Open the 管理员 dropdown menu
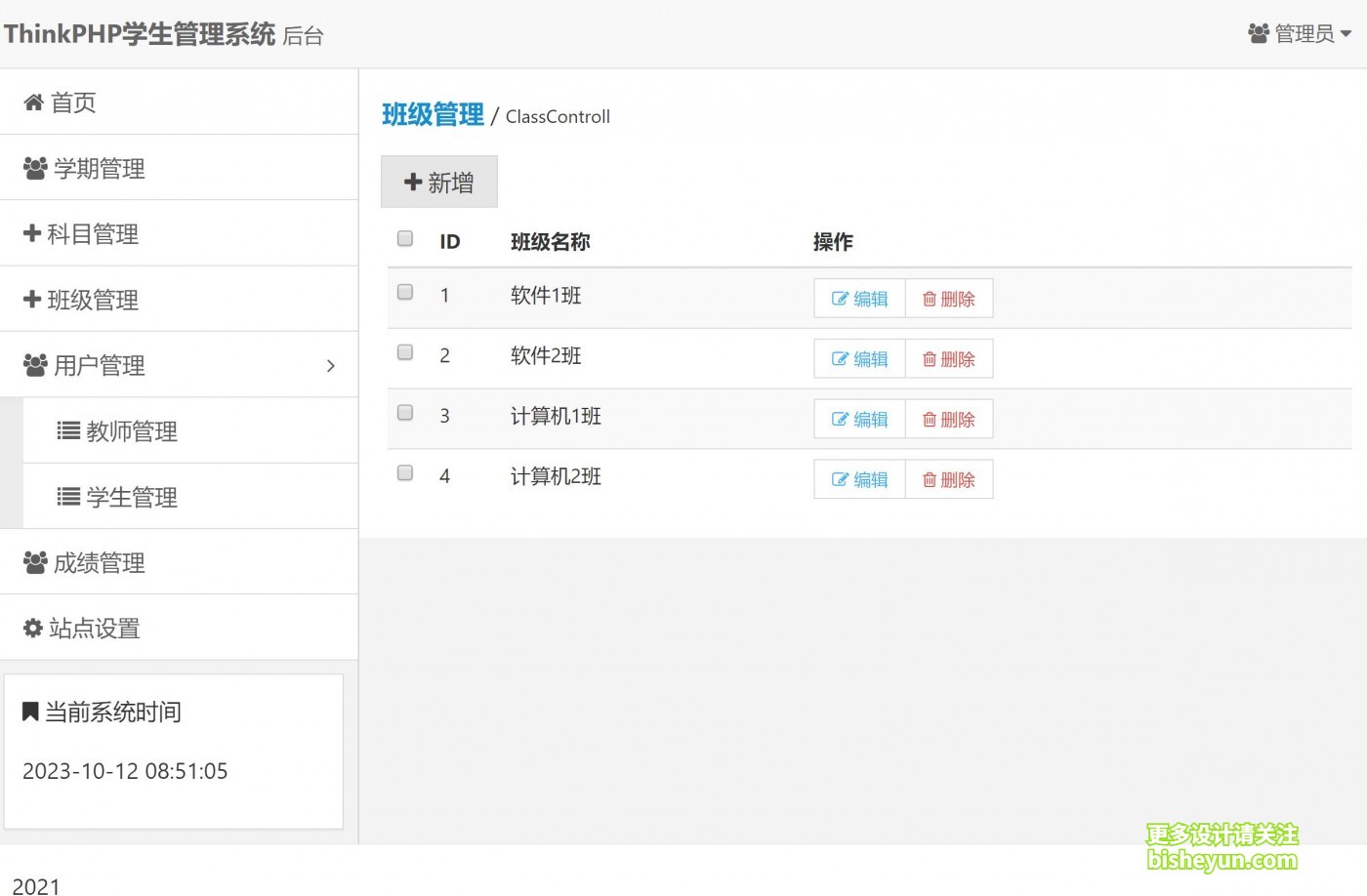 click(1300, 34)
